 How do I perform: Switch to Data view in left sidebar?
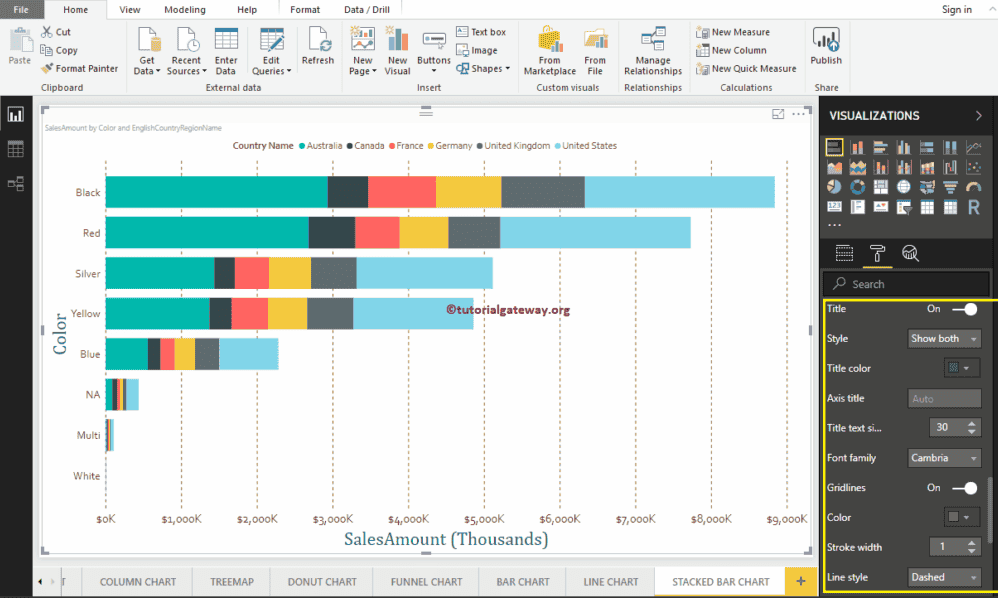coord(16,148)
